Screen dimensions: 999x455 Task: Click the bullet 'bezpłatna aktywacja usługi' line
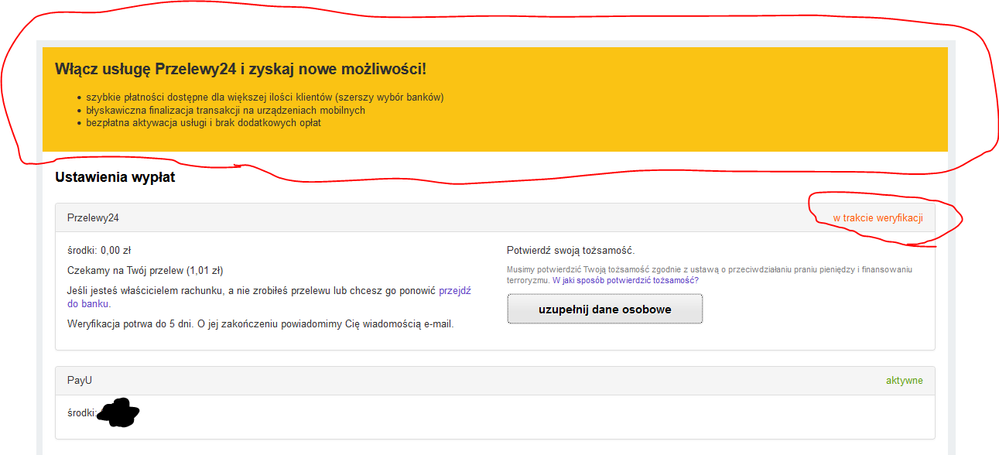pos(203,123)
